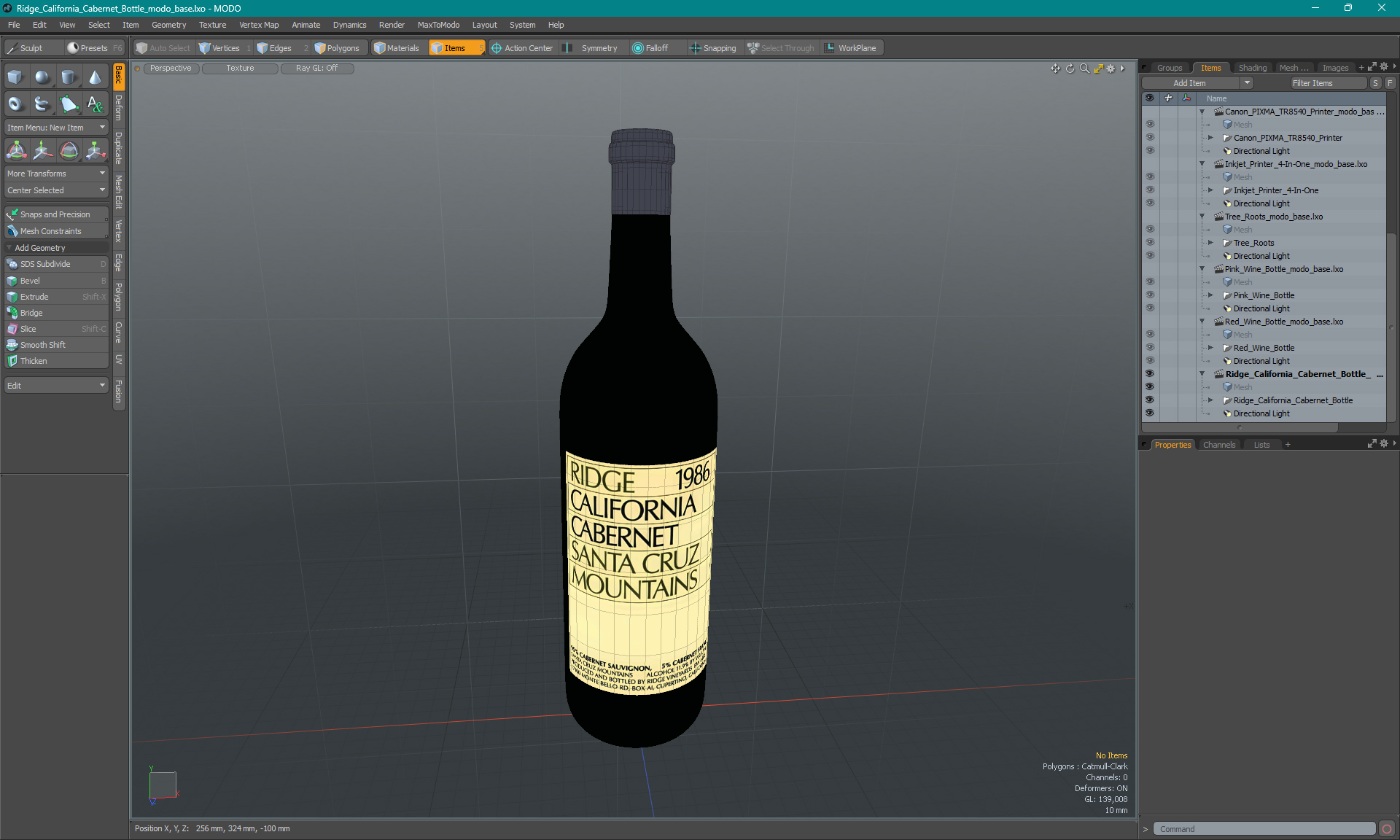Toggle visibility of Red_Wine_Bottle item
The image size is (1400, 840).
point(1150,348)
